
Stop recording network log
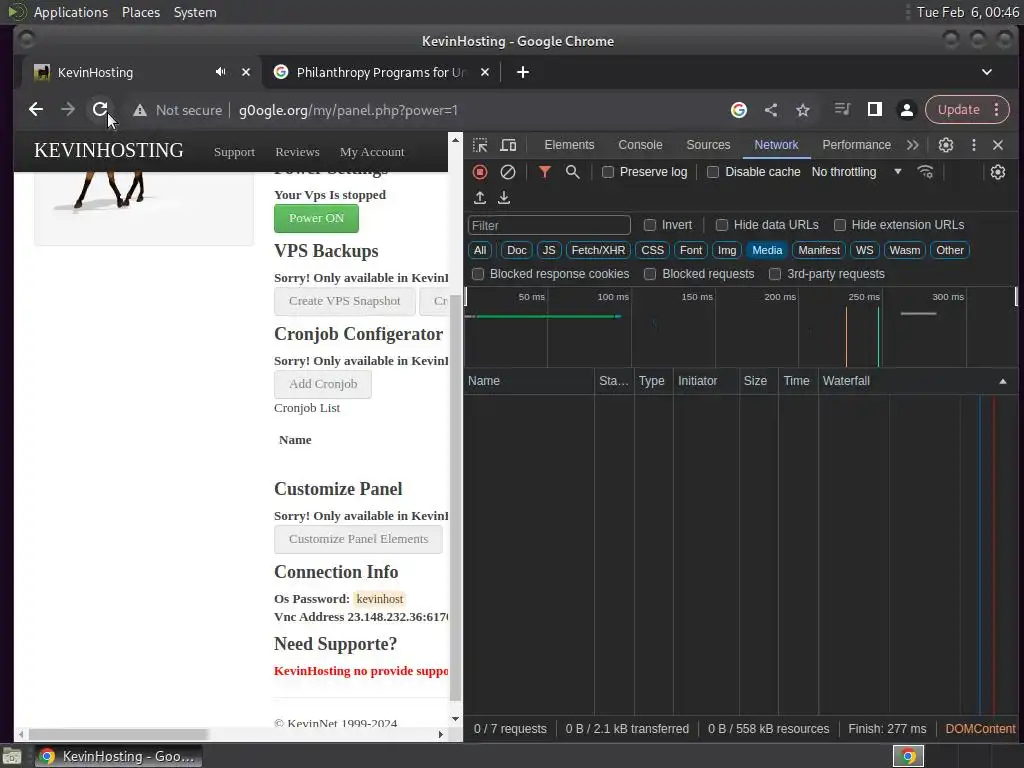[x=480, y=172]
